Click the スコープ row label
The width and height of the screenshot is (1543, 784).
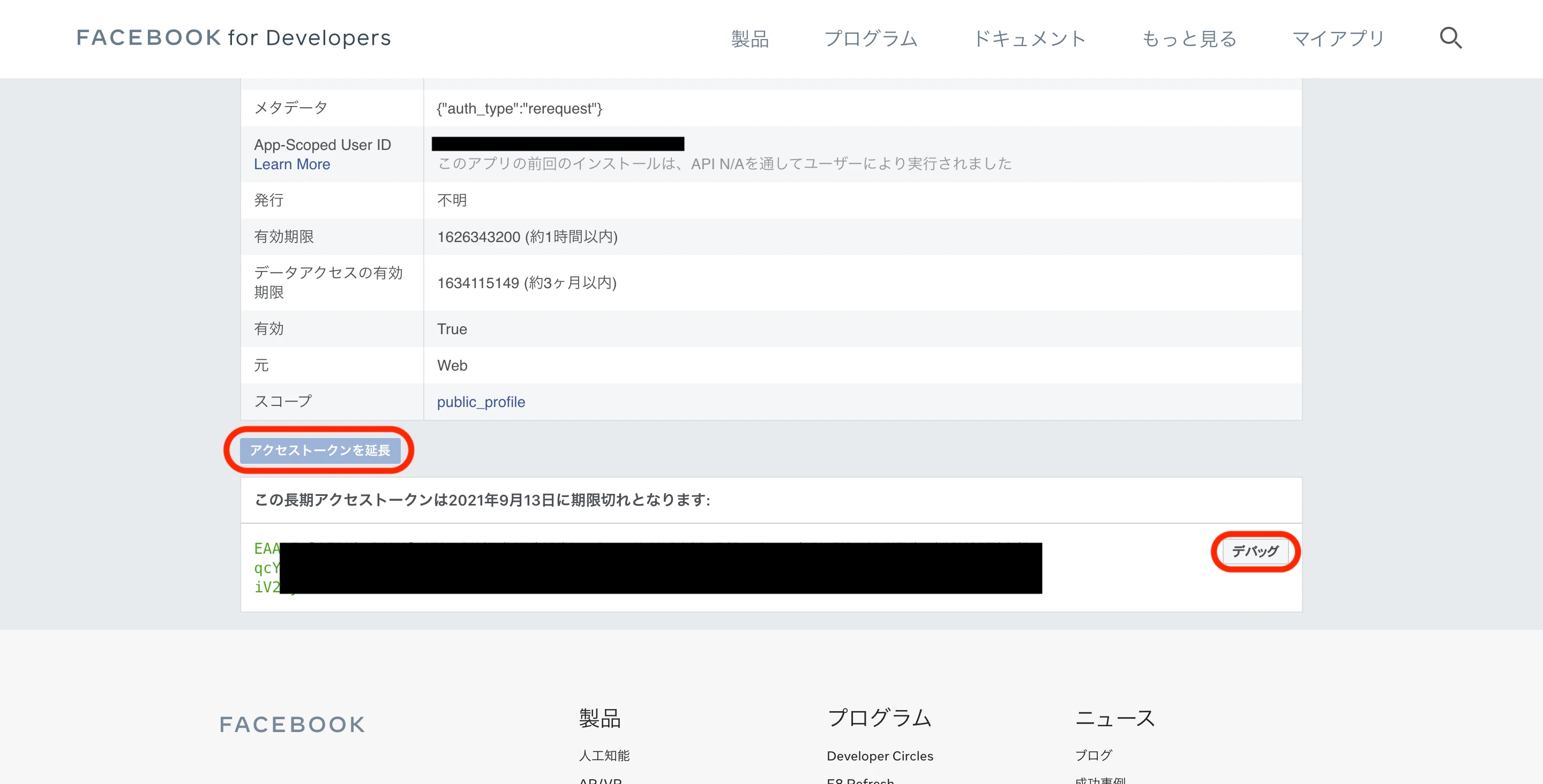(x=283, y=401)
